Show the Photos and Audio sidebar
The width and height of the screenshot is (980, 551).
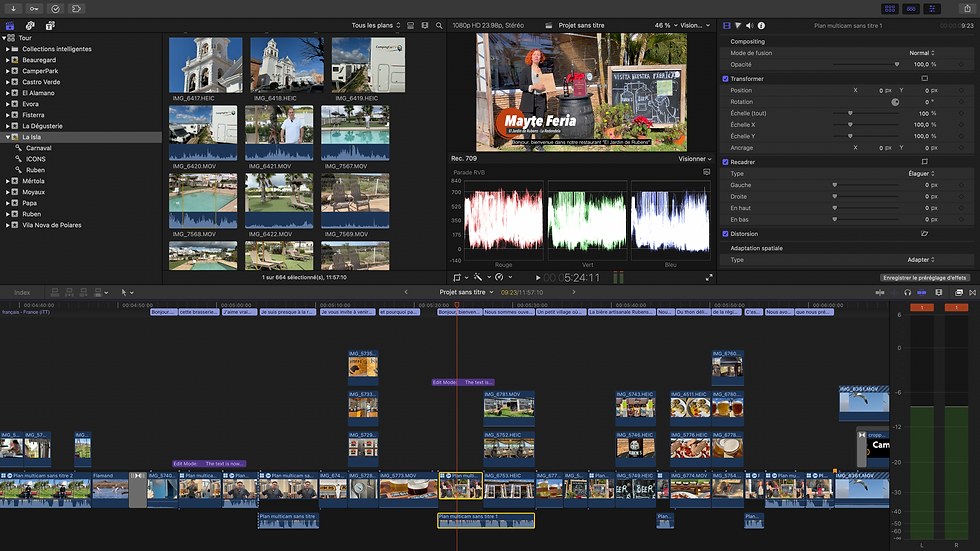click(30, 25)
